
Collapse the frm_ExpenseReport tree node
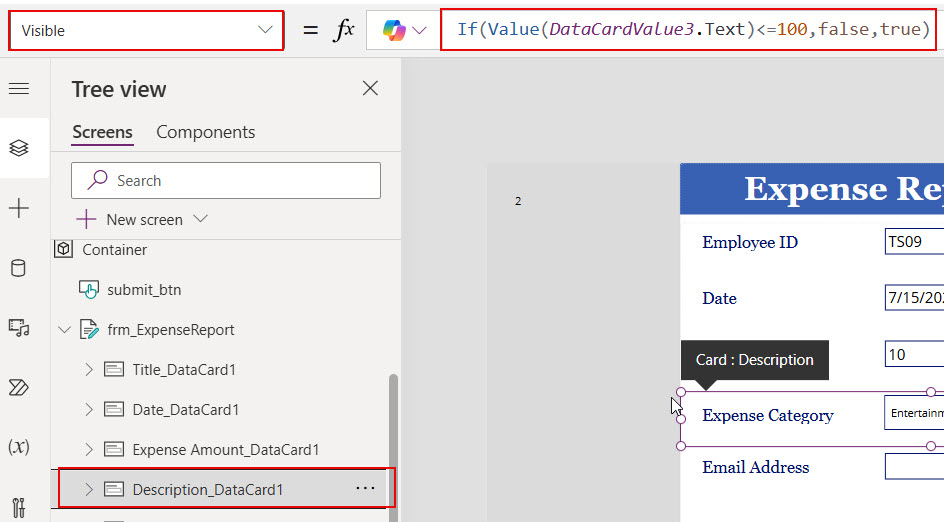coord(64,330)
